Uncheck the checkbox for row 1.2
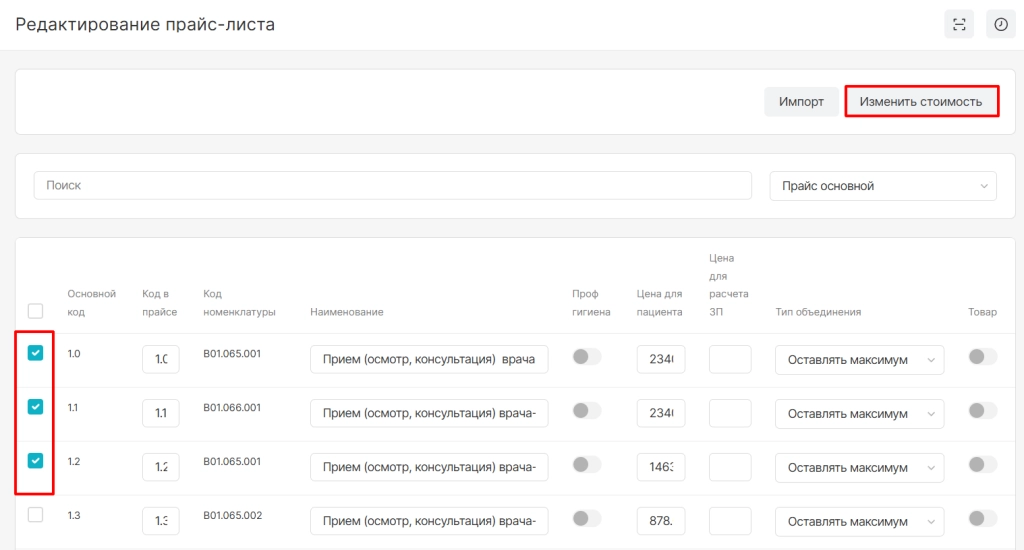 pyautogui.click(x=35, y=461)
